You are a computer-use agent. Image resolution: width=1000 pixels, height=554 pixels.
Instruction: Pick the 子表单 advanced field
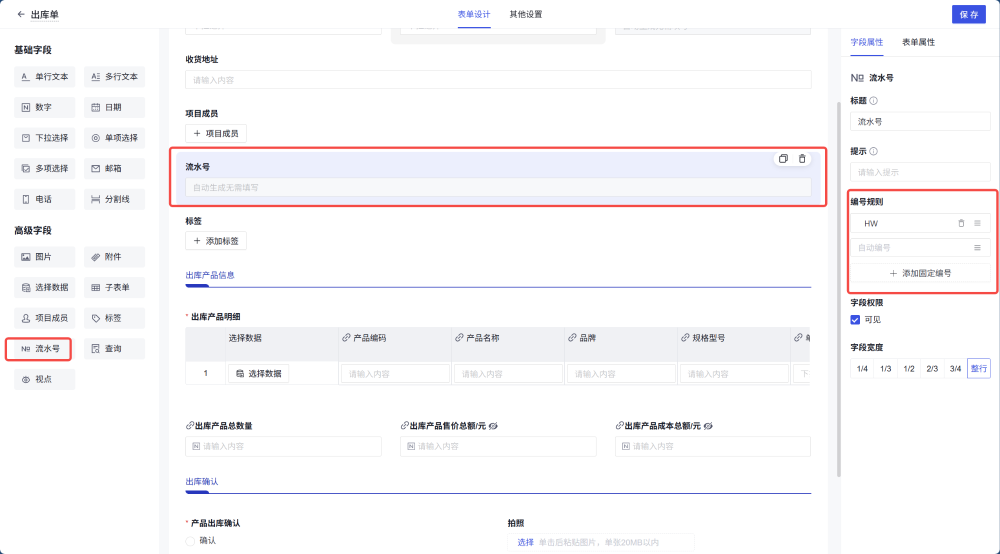(115, 287)
